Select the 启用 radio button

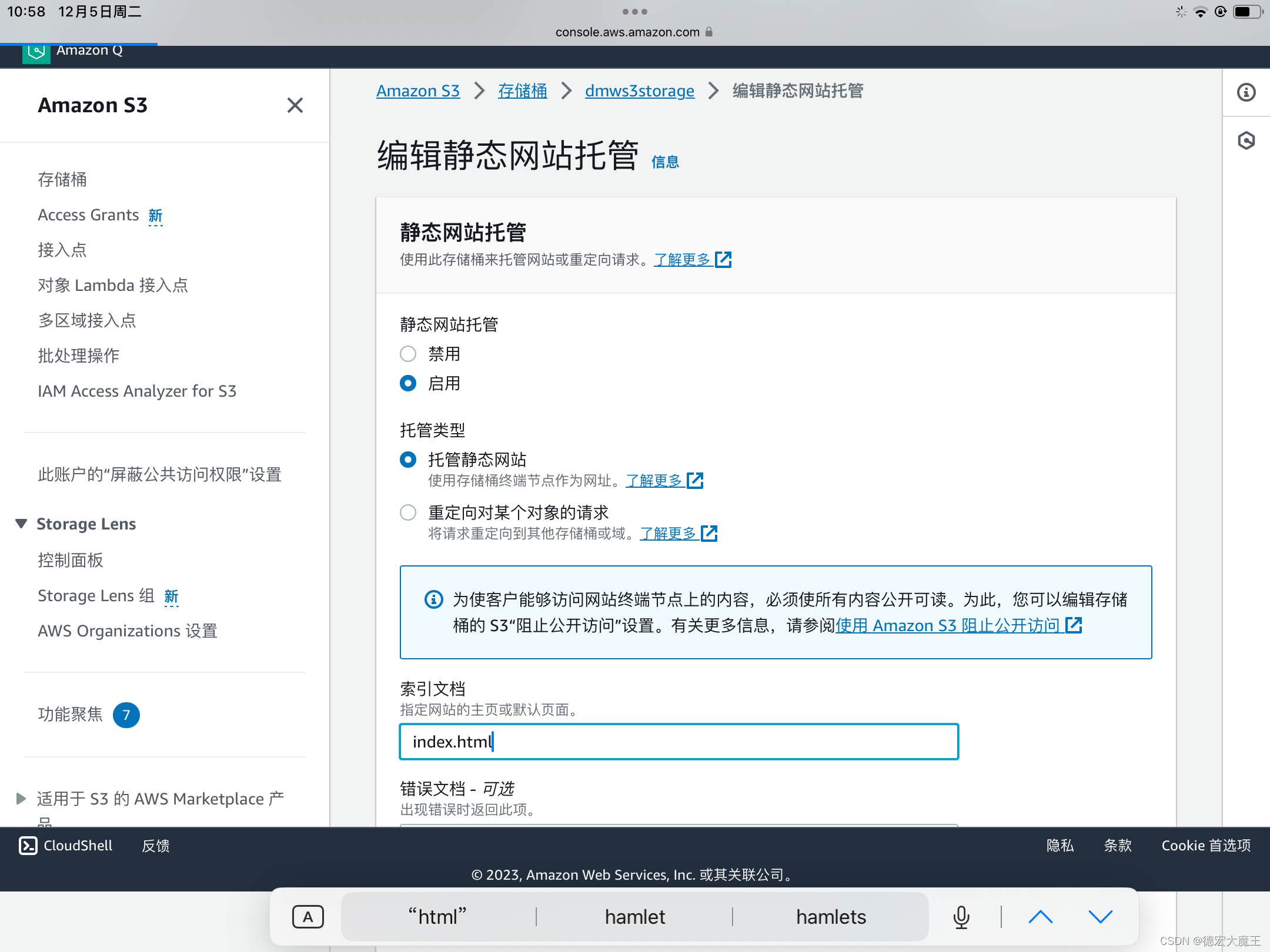(408, 383)
